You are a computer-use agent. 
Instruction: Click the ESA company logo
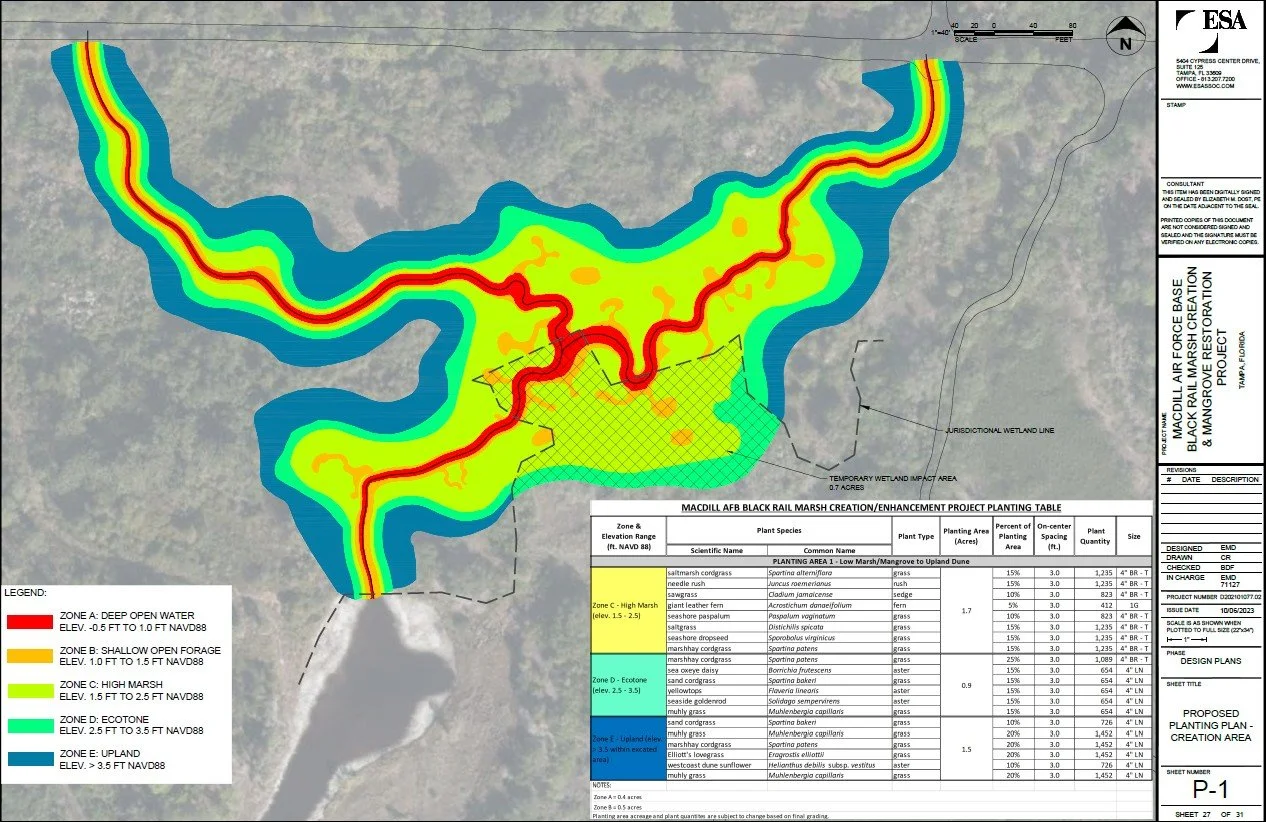(1211, 30)
